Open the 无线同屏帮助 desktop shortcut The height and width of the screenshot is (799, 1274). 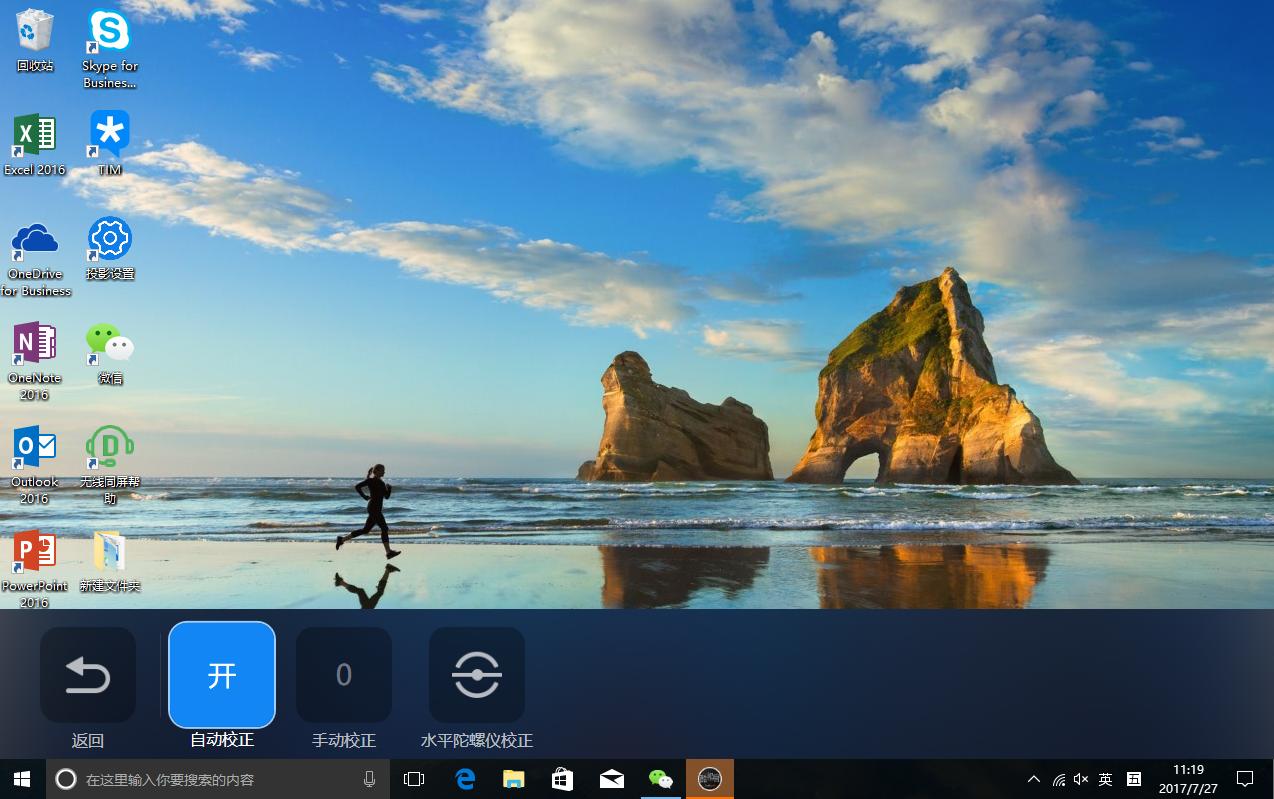tap(110, 447)
